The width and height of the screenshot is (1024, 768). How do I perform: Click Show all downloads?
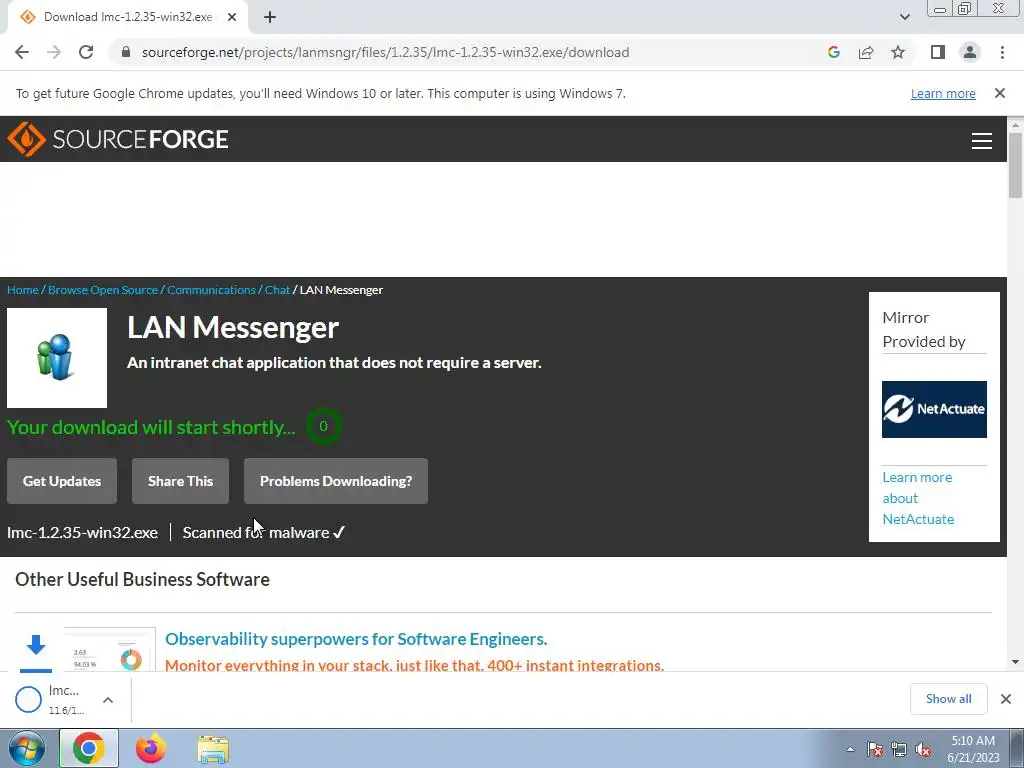tap(948, 699)
